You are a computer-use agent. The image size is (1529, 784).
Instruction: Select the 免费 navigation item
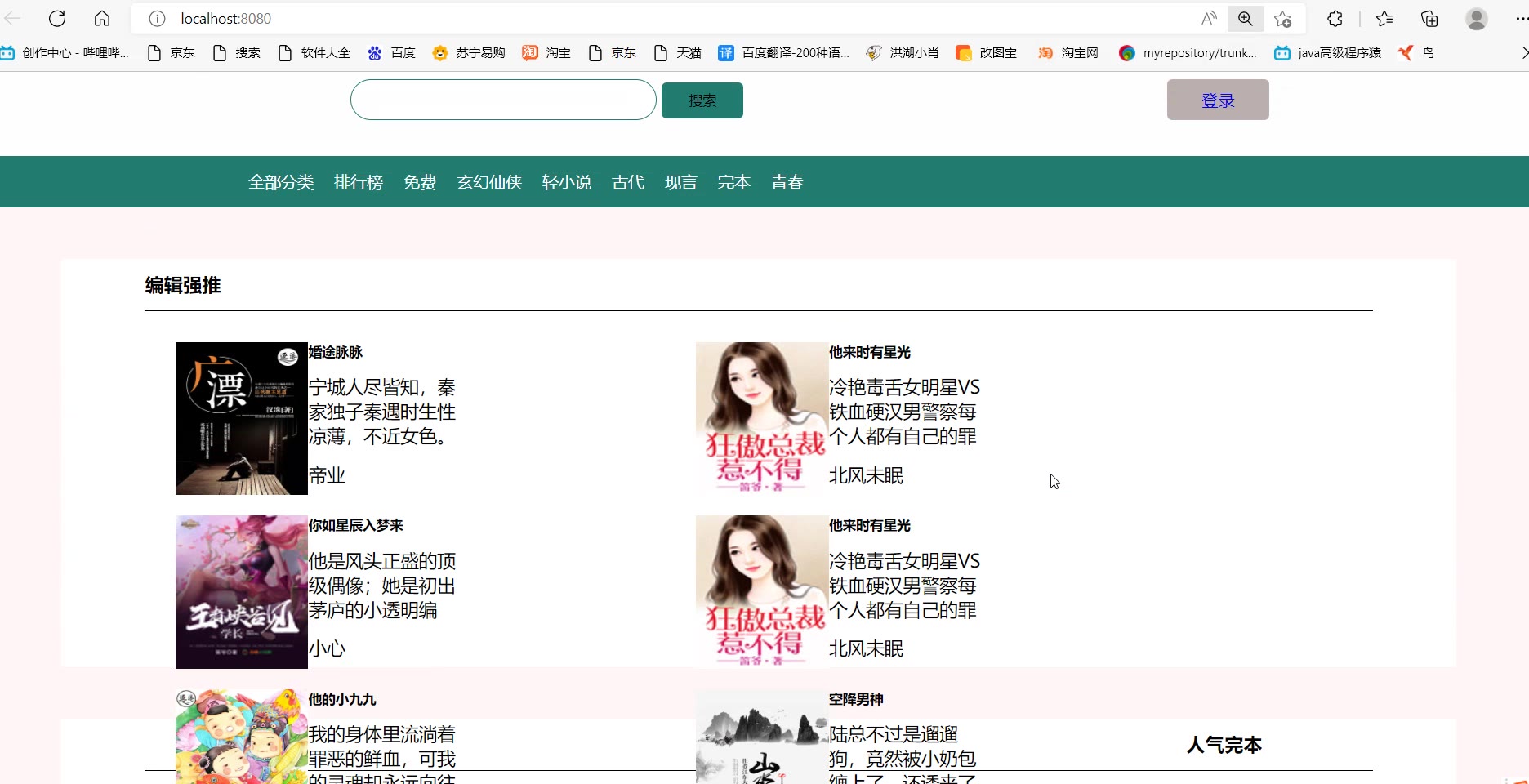(x=420, y=182)
